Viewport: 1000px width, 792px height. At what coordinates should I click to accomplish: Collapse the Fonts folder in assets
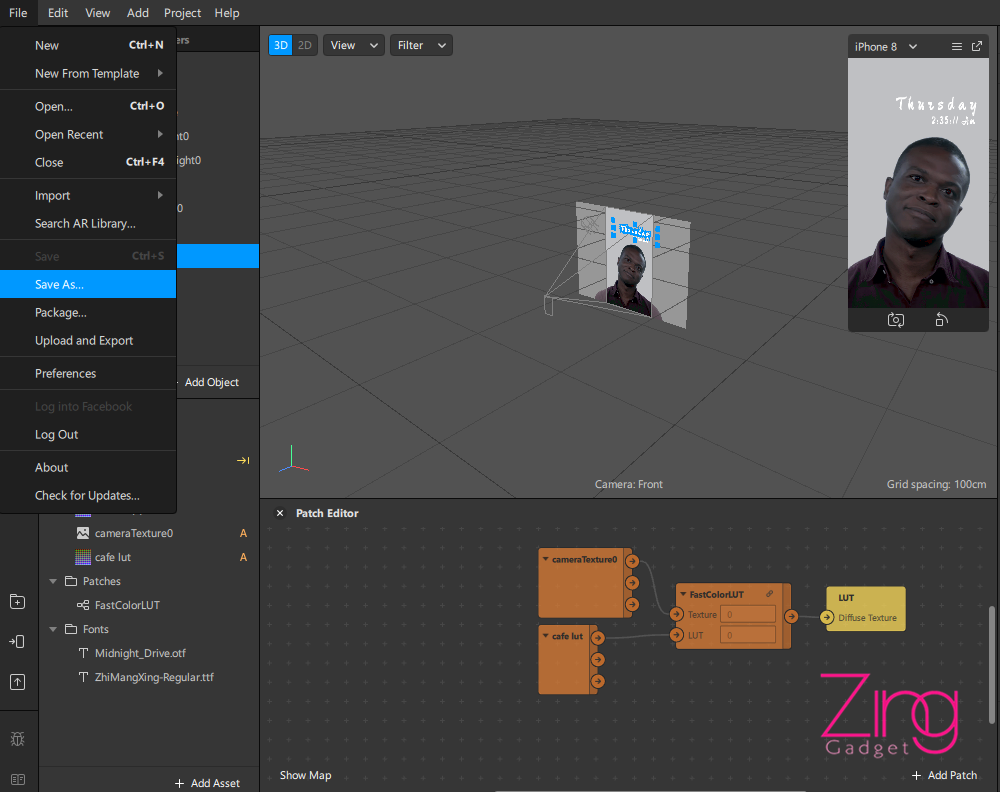pyautogui.click(x=53, y=629)
